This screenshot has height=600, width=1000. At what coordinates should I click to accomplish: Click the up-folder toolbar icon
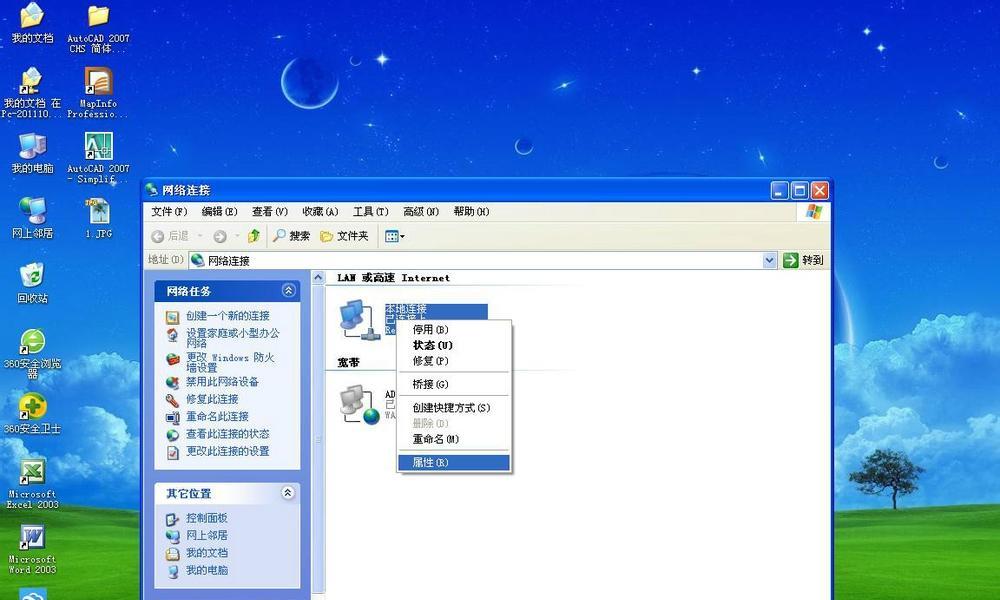pyautogui.click(x=254, y=237)
